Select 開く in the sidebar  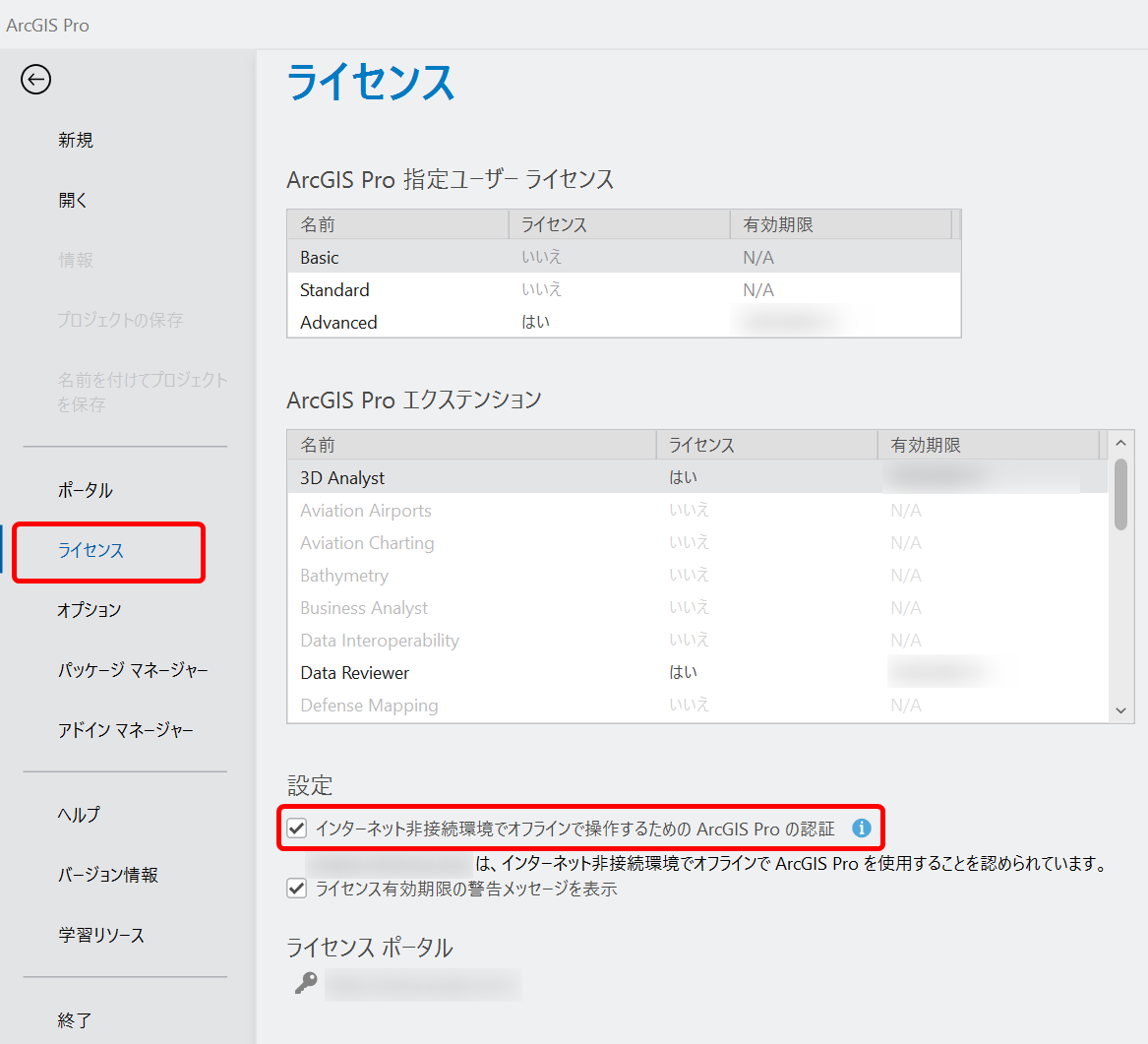click(73, 201)
